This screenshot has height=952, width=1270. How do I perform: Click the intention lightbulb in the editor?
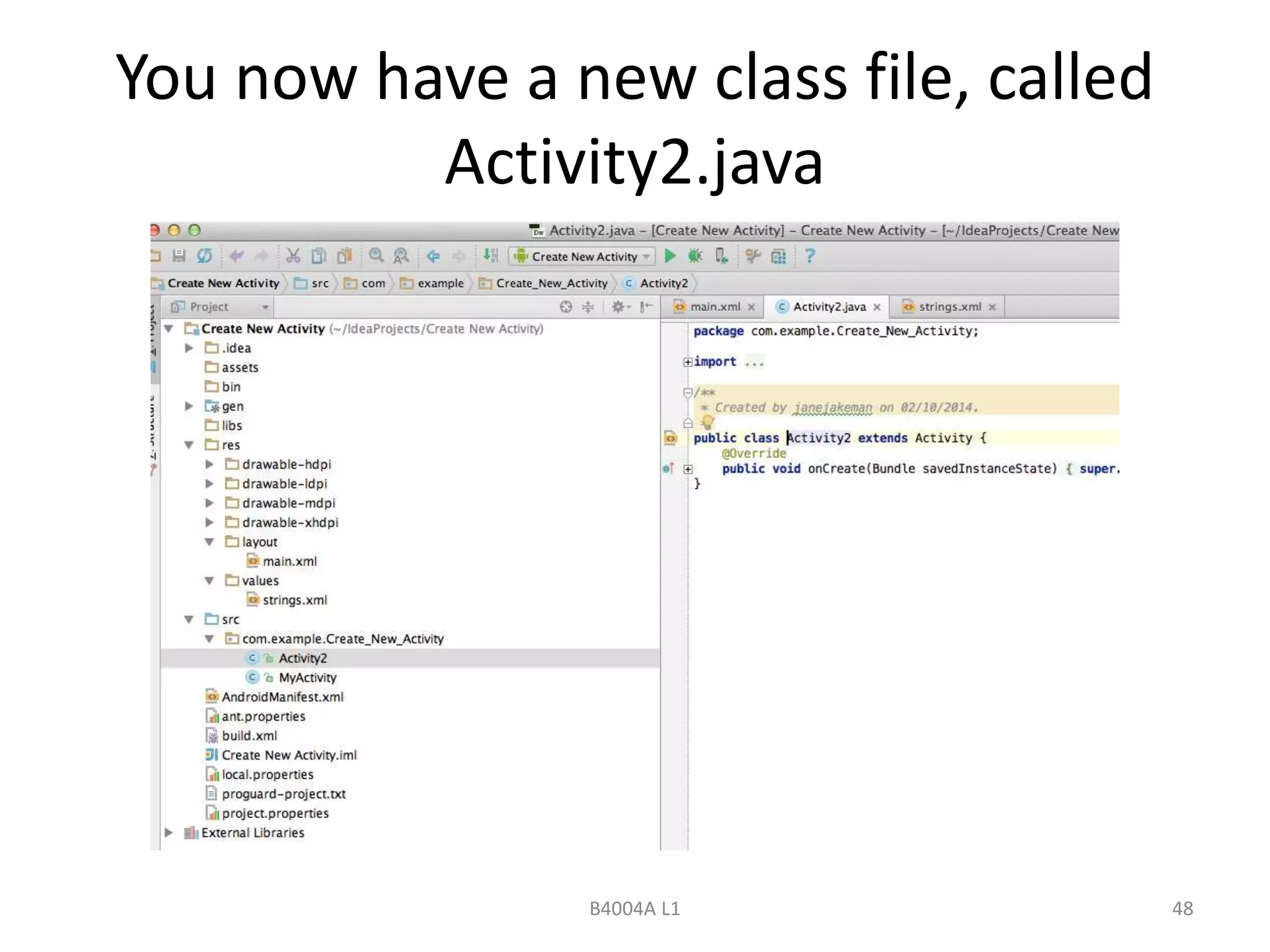point(708,422)
